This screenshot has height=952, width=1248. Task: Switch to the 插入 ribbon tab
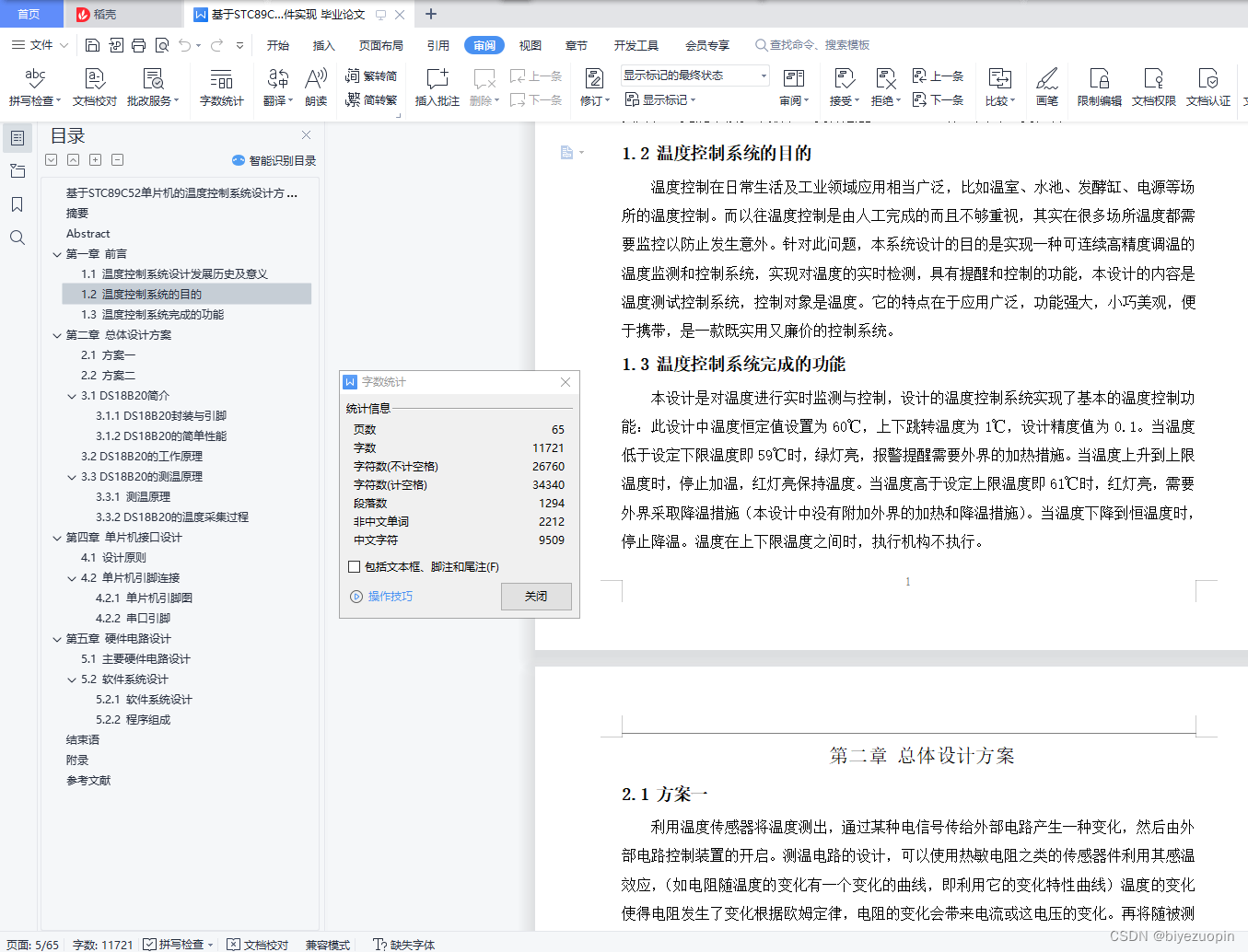[x=324, y=45]
